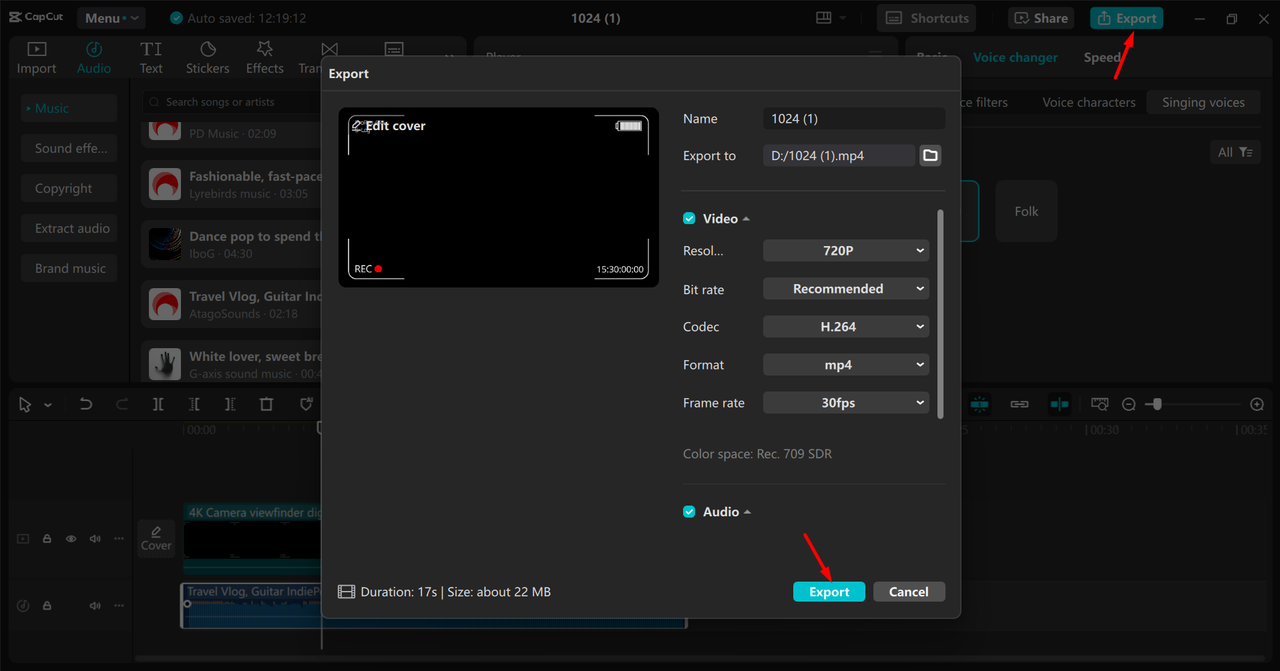Image resolution: width=1280 pixels, height=671 pixels.
Task: Uncheck the Audio export checkbox
Action: 689,511
